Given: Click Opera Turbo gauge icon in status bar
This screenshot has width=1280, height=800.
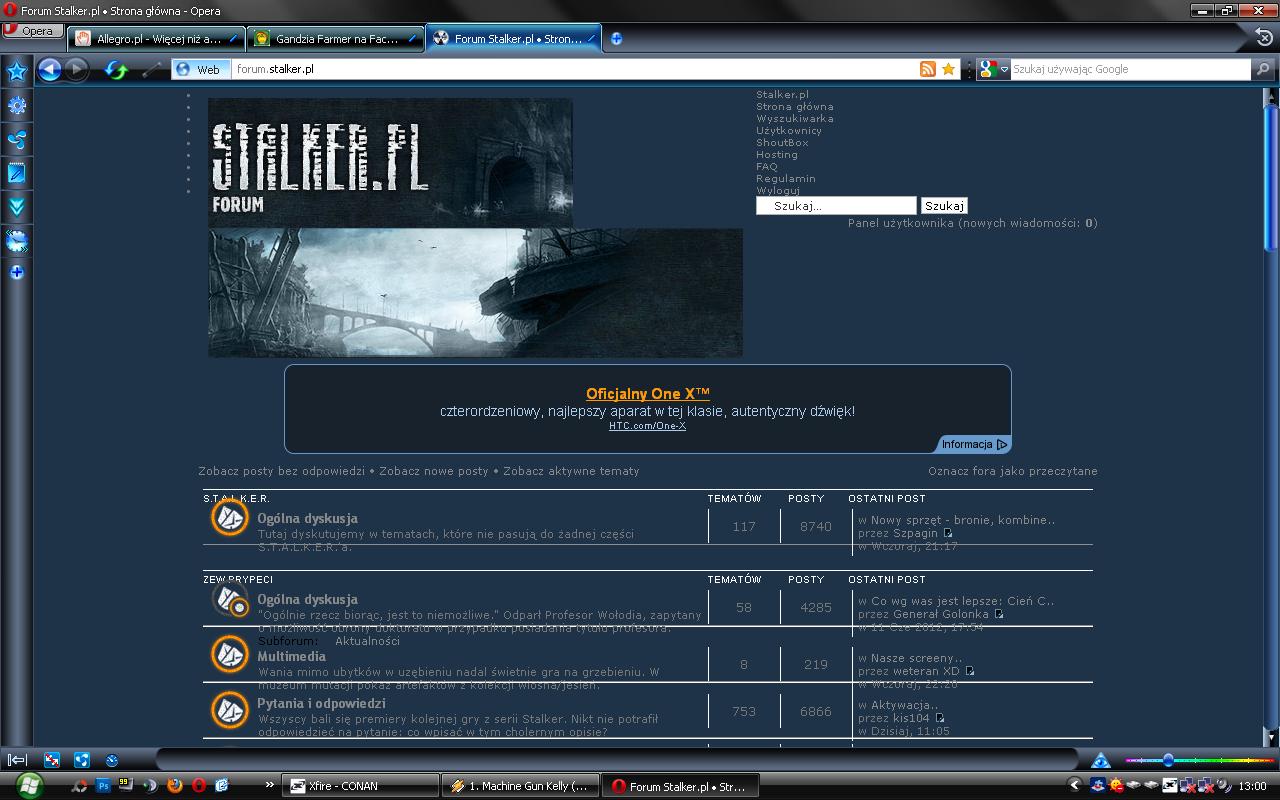Looking at the screenshot, I should point(112,760).
